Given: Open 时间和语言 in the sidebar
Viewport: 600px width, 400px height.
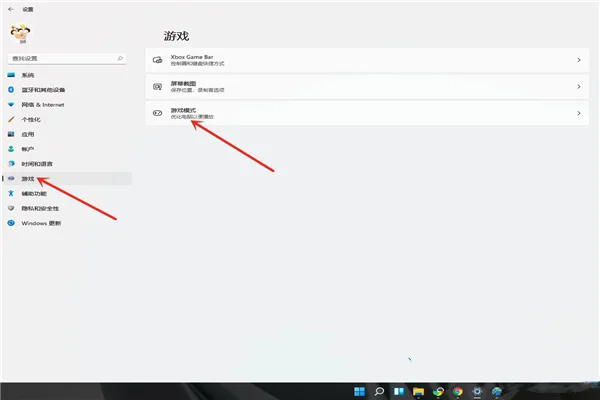Looking at the screenshot, I should pos(37,164).
